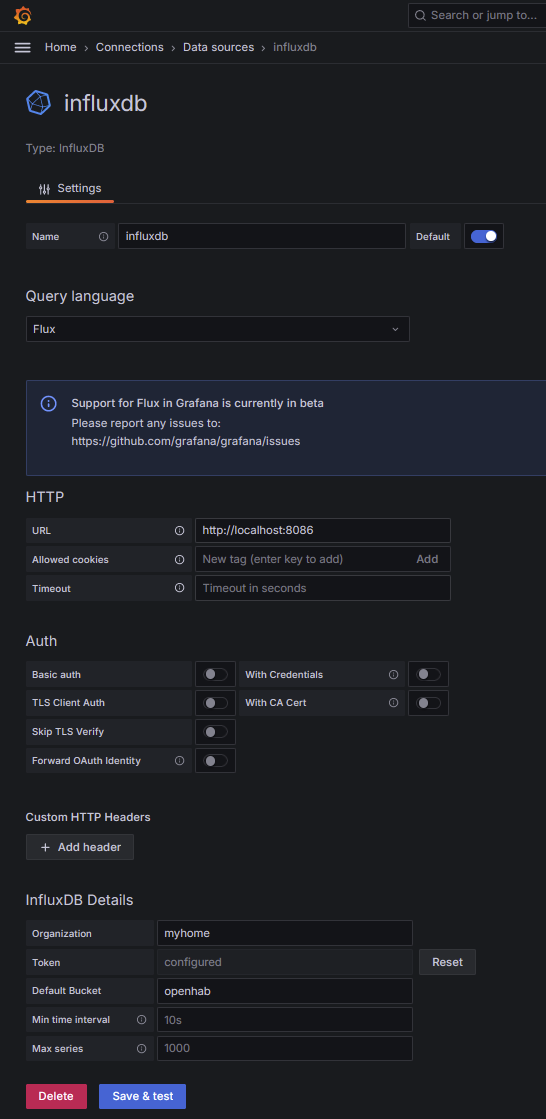Screen dimensions: 546x1119
Task: Click the beta notice info icon
Action: [49, 404]
